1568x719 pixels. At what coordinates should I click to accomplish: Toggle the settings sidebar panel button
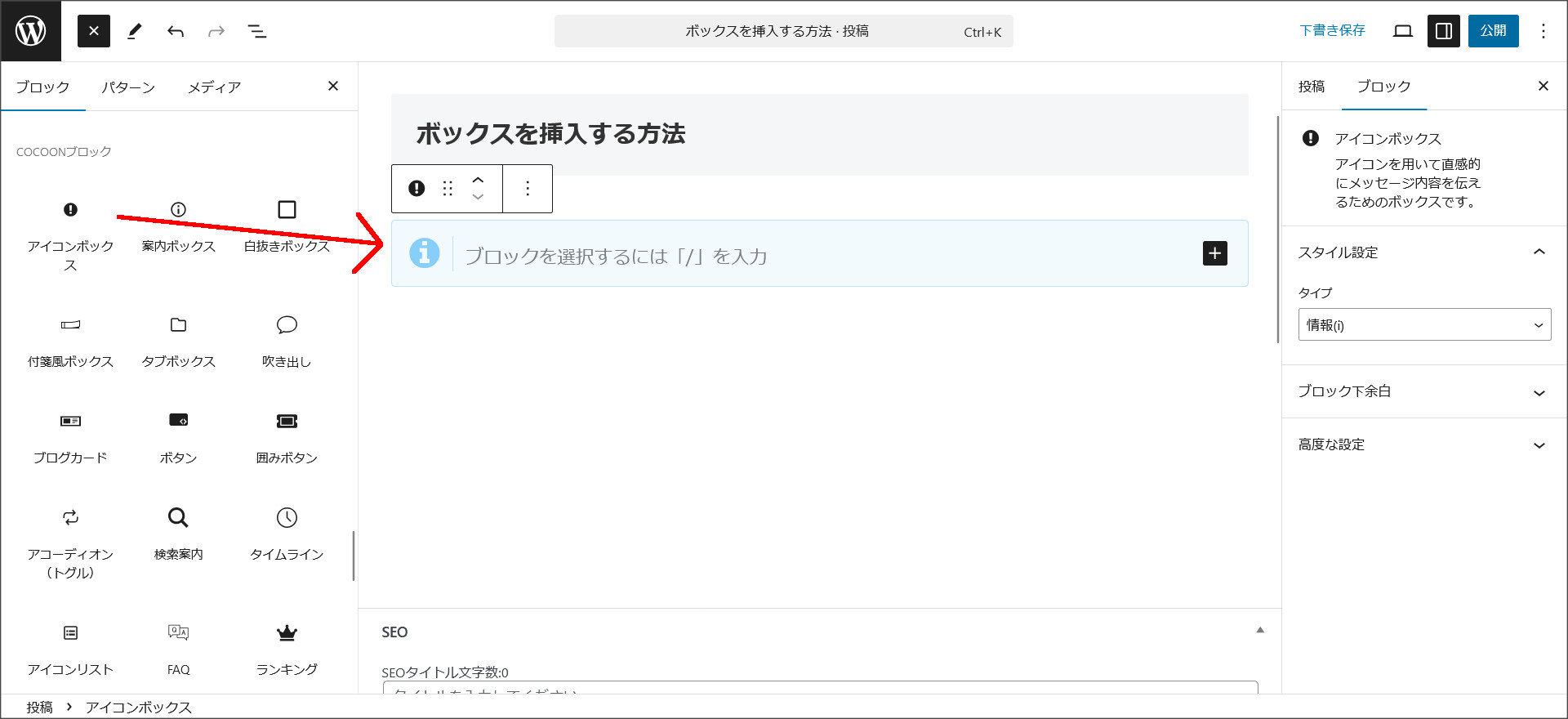pyautogui.click(x=1443, y=31)
